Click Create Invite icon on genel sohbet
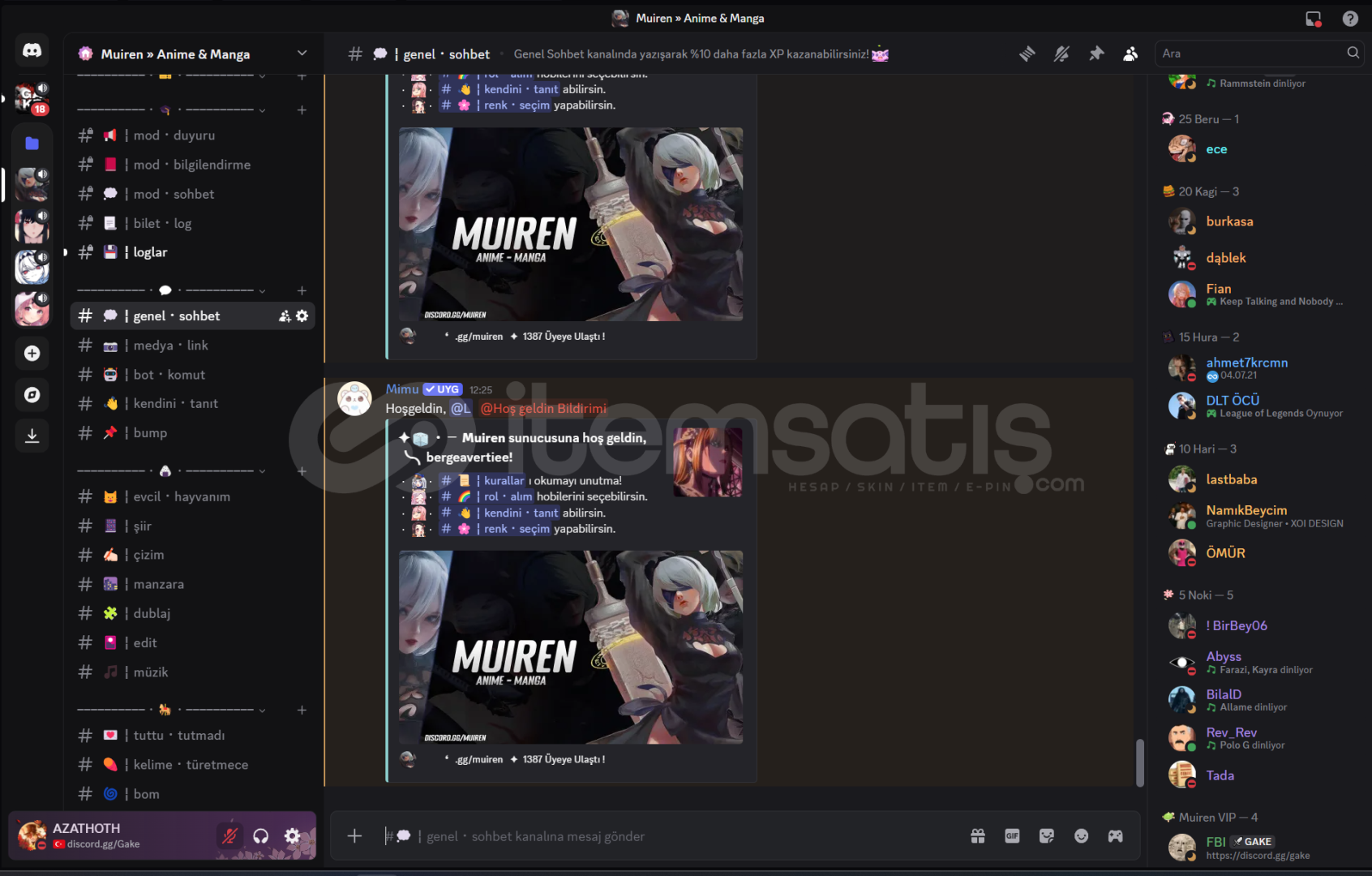 (x=285, y=316)
